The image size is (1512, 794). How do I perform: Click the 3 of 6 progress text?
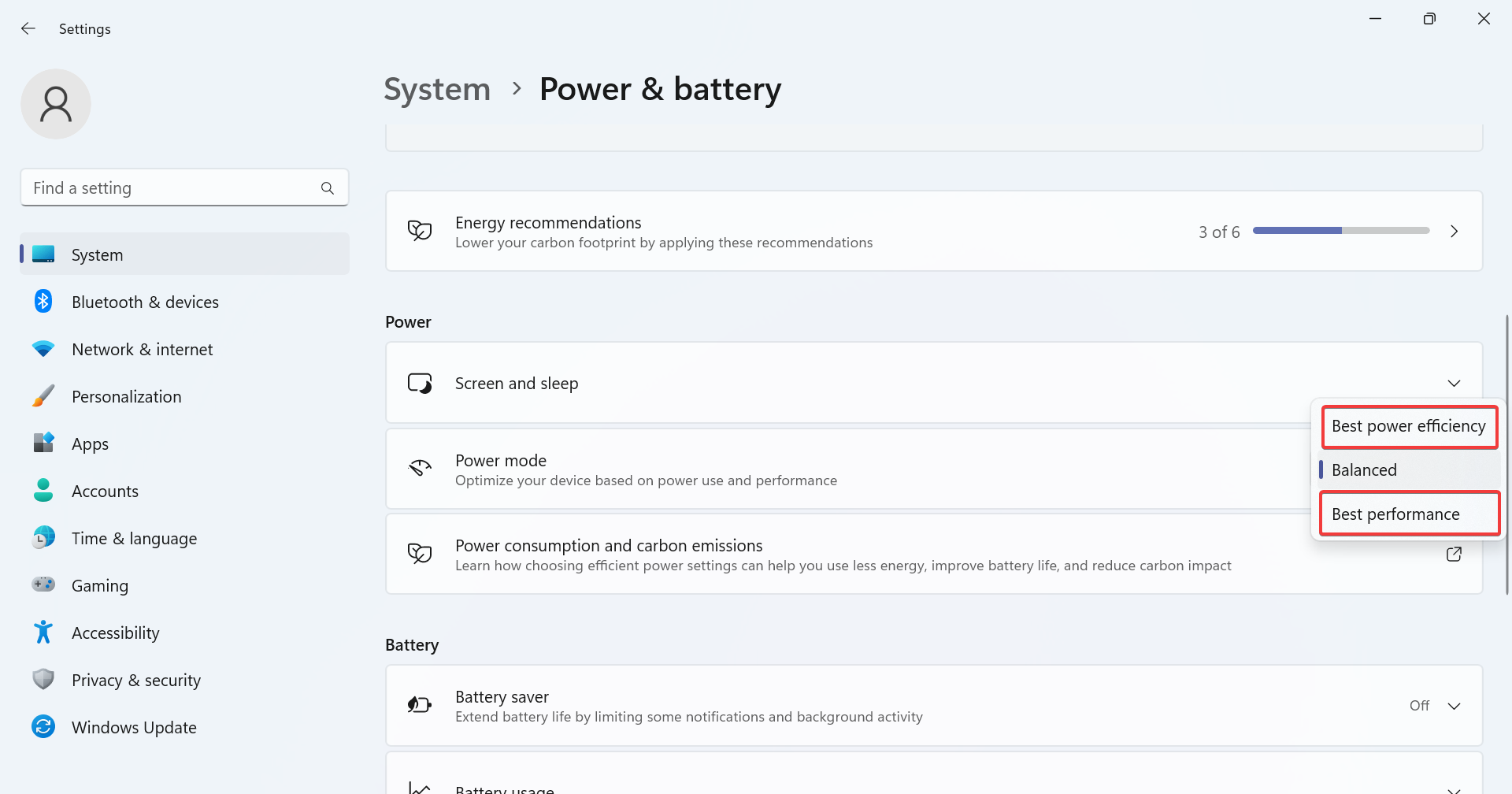pos(1219,232)
